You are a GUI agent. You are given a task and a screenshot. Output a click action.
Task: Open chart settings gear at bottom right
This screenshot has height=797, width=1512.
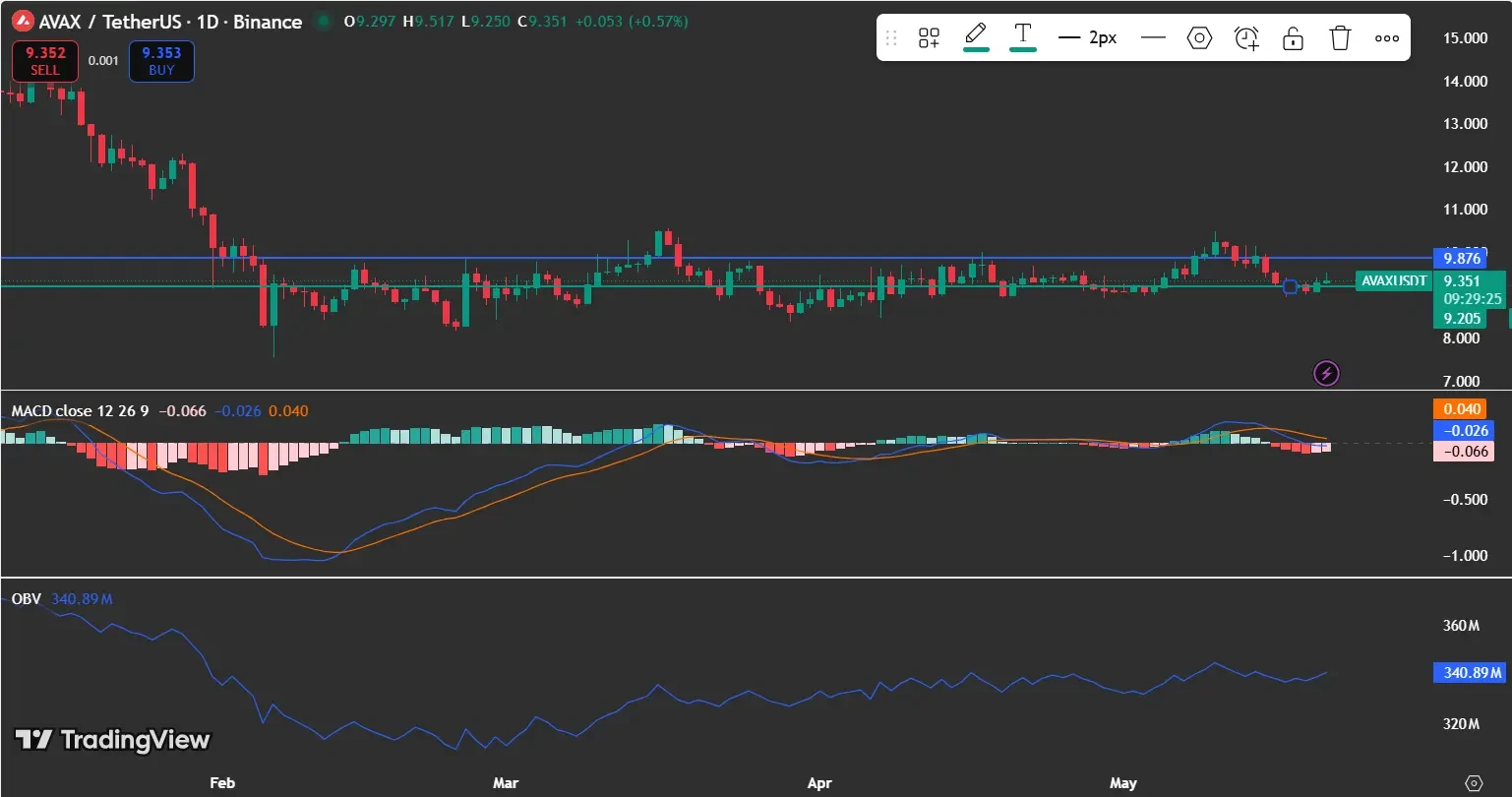point(1474,783)
